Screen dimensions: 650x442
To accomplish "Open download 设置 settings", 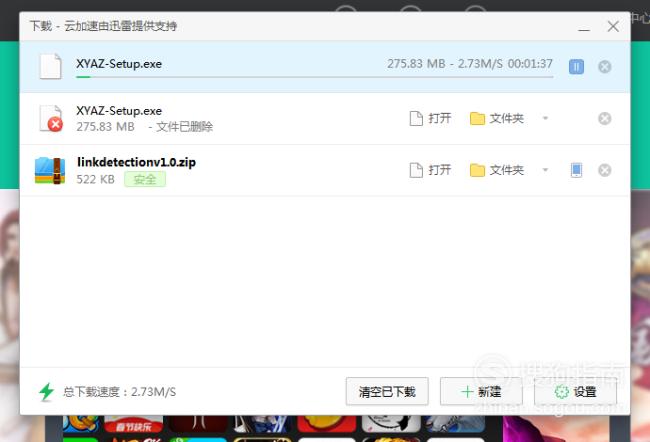I will pyautogui.click(x=575, y=391).
